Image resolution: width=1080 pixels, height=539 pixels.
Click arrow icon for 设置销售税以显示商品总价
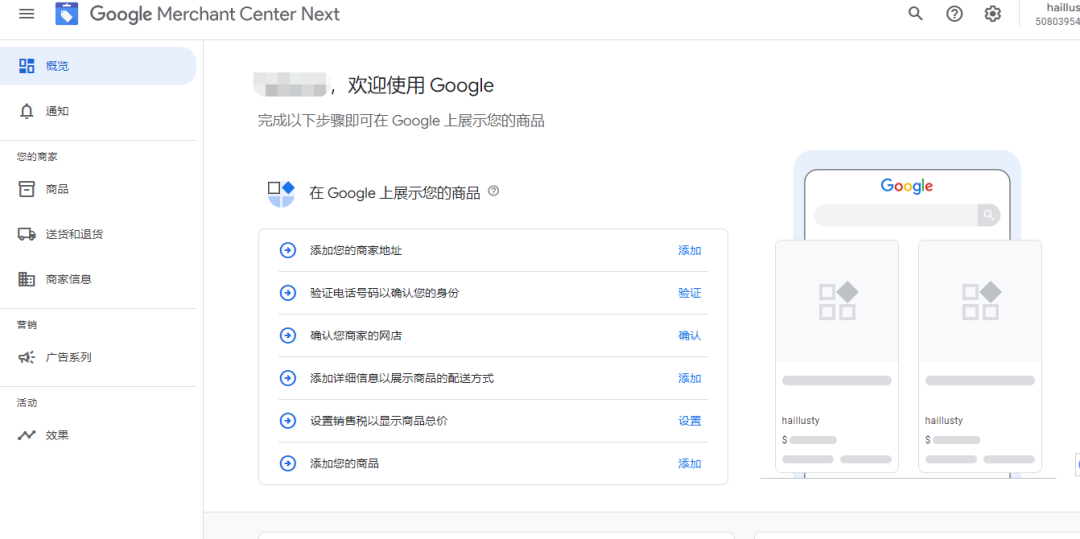pos(287,421)
